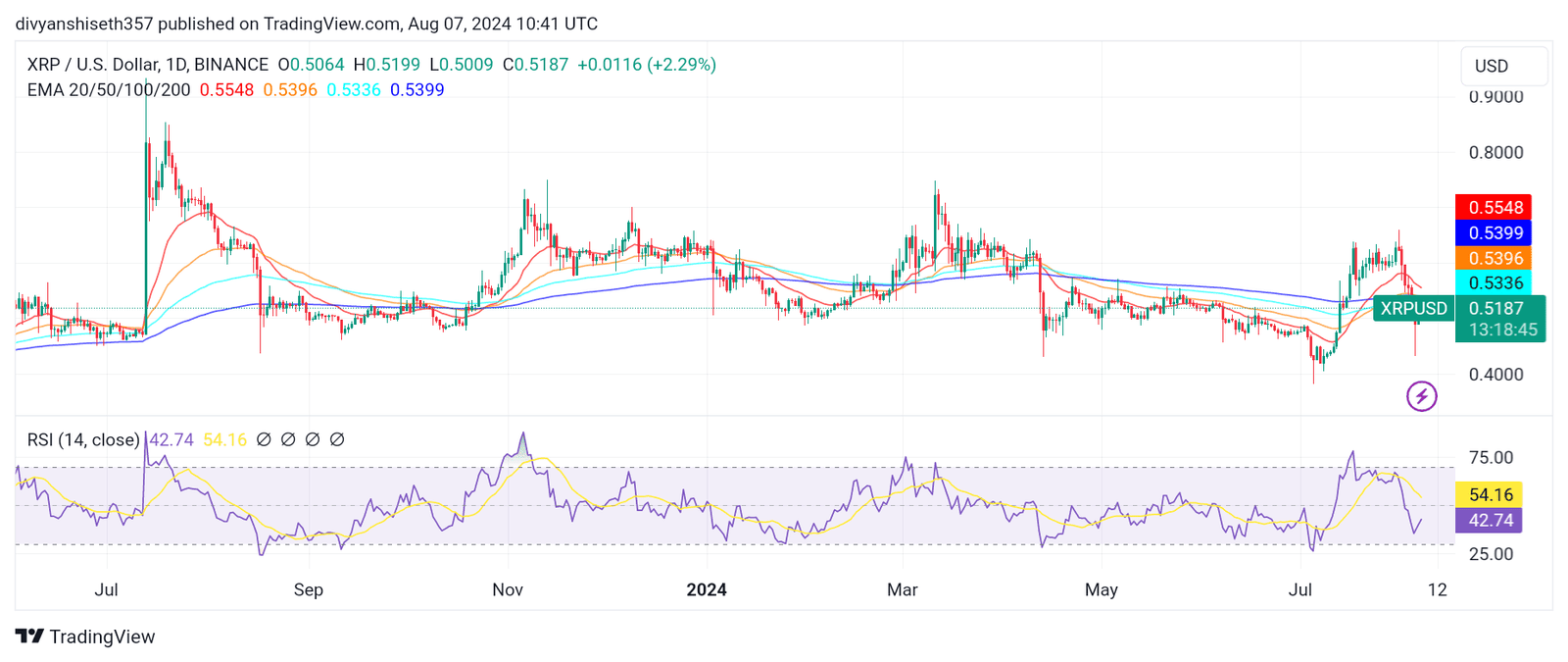
Task: Select the purple 42.74 RSI axis label
Action: click(1490, 521)
